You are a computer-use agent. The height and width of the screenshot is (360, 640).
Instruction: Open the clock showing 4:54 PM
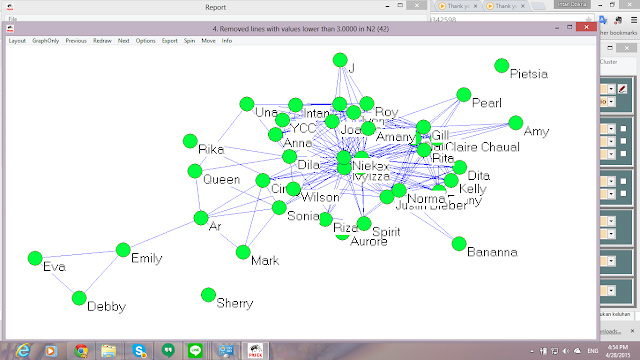click(x=618, y=351)
